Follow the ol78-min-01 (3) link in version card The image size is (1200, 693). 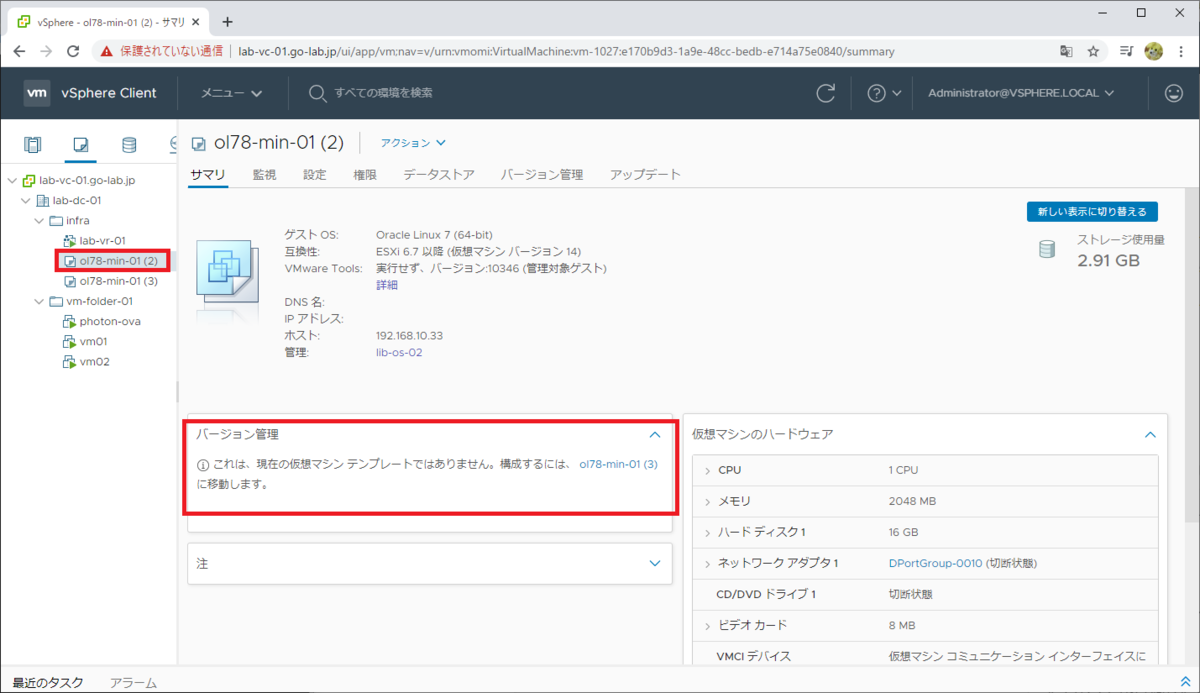coord(618,465)
